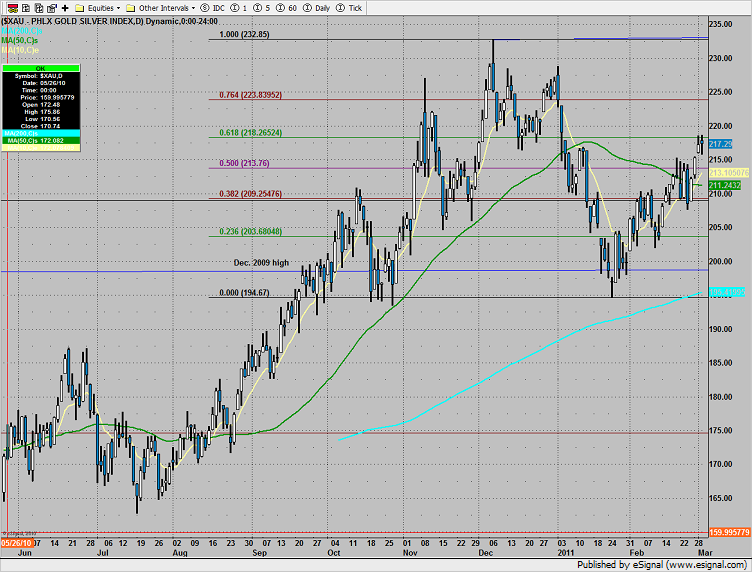Click the Mar label on time axis

(x=705, y=553)
